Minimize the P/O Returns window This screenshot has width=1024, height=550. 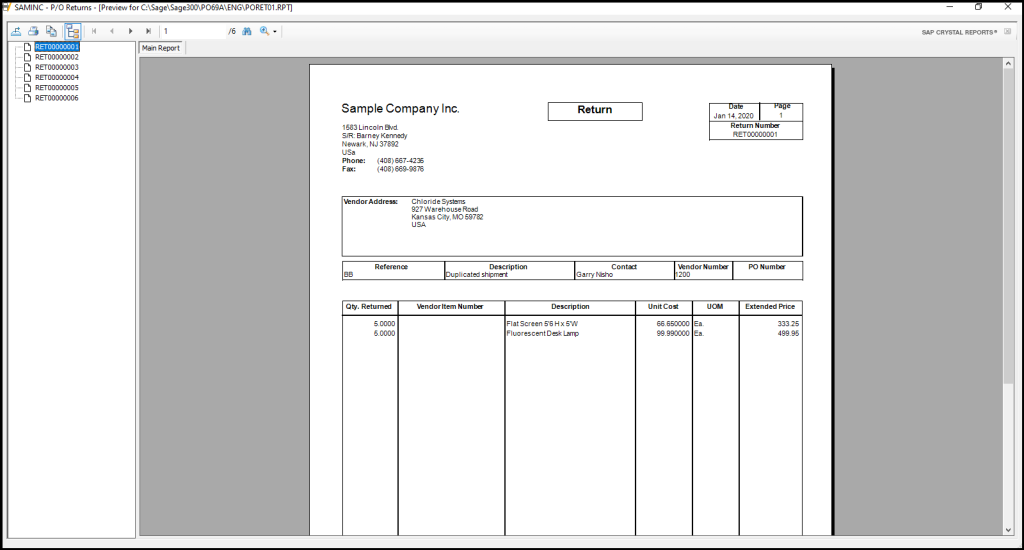click(950, 7)
